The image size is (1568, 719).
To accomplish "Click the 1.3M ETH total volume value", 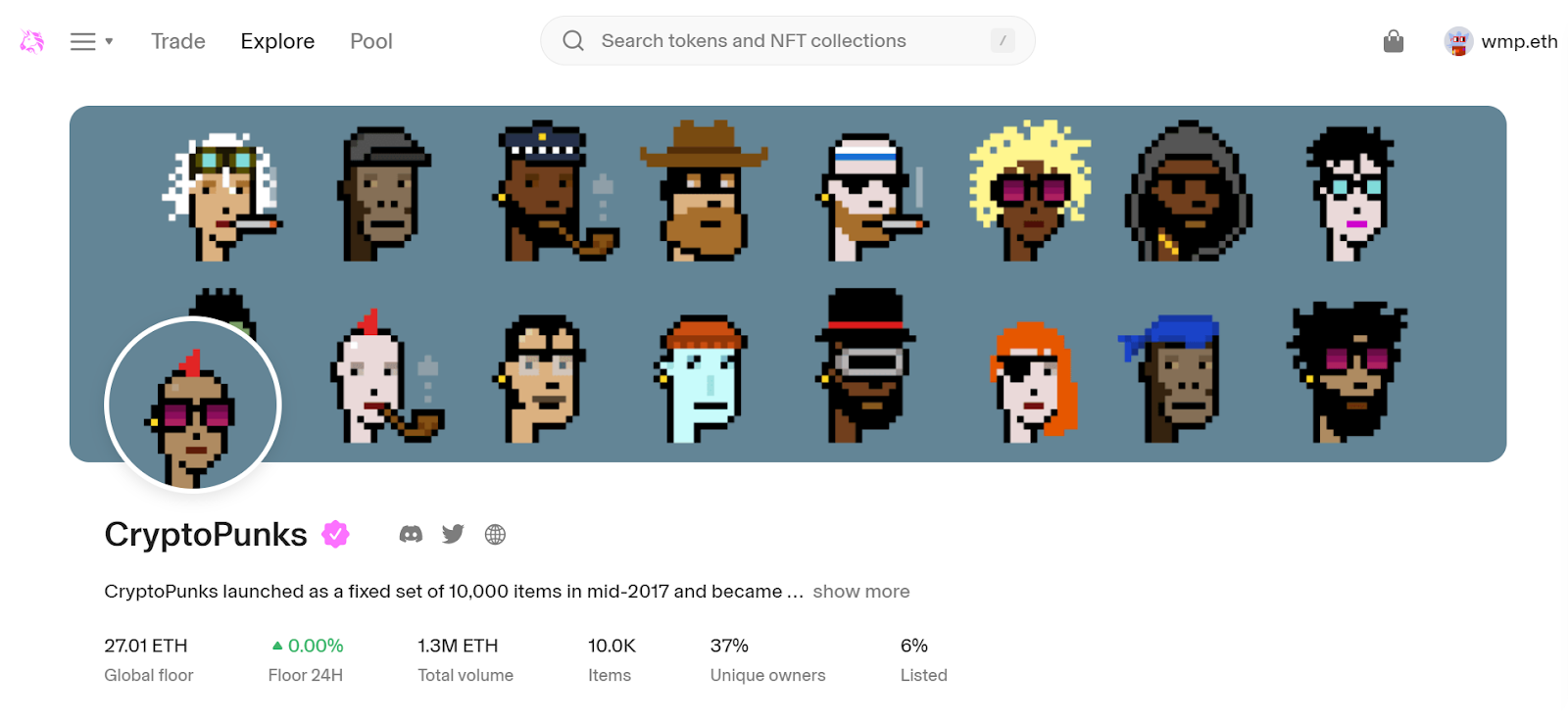I will click(x=458, y=646).
